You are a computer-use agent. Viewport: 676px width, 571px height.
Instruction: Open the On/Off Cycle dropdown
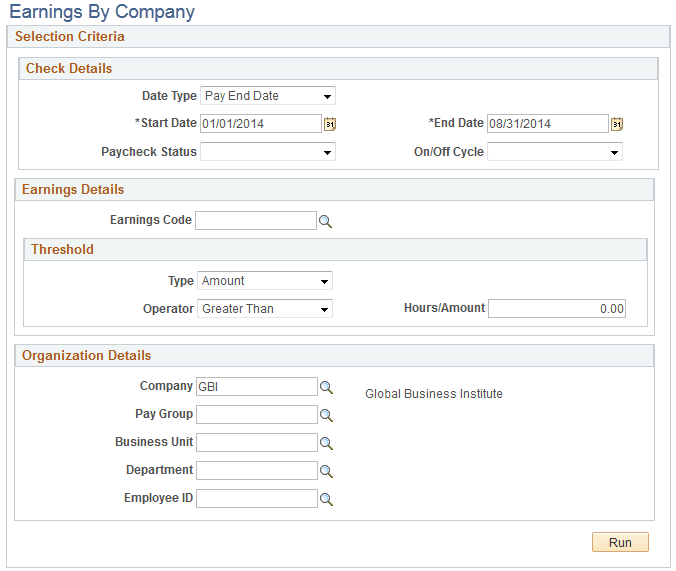(554, 152)
